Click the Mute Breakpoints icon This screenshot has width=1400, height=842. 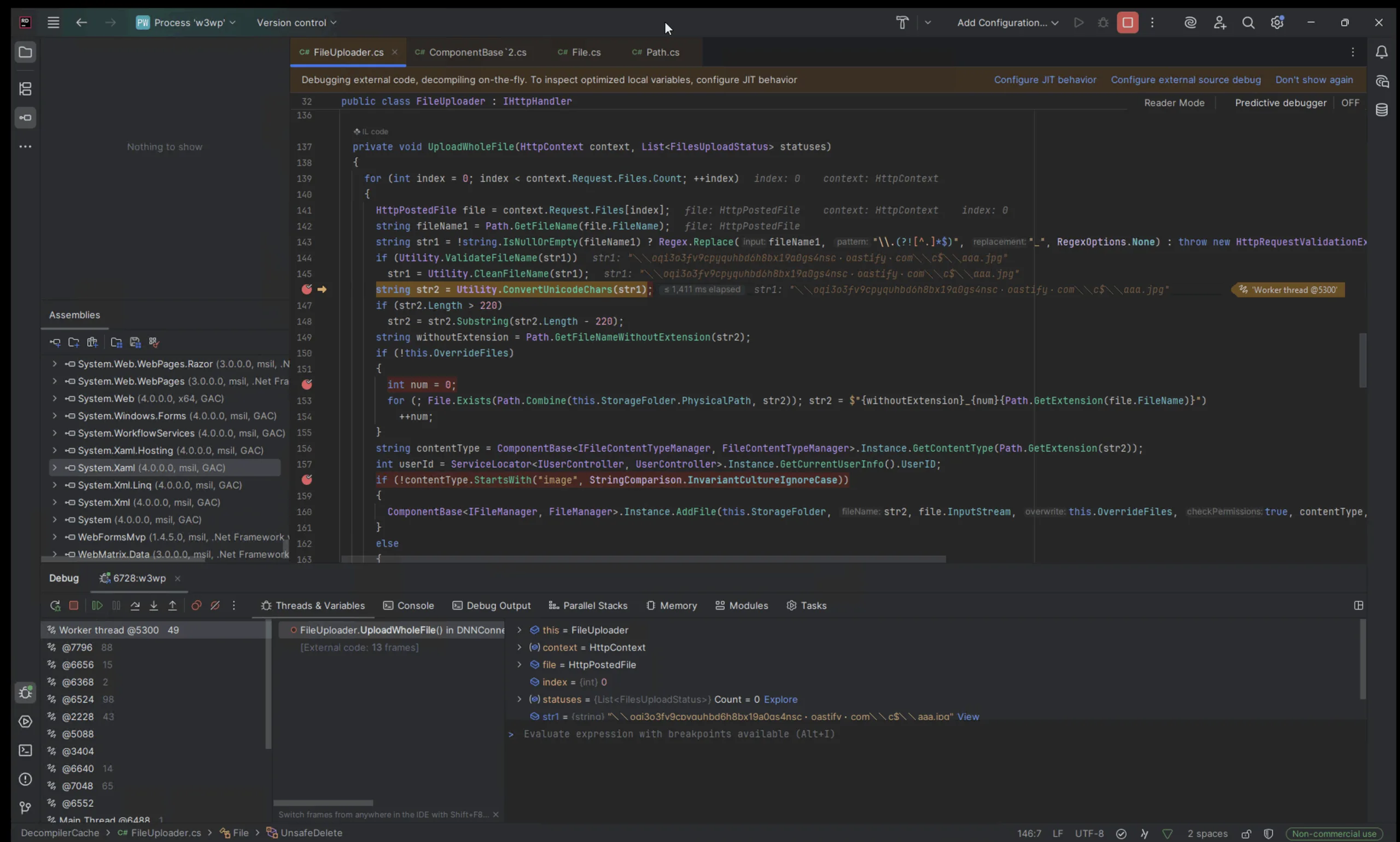click(x=215, y=605)
